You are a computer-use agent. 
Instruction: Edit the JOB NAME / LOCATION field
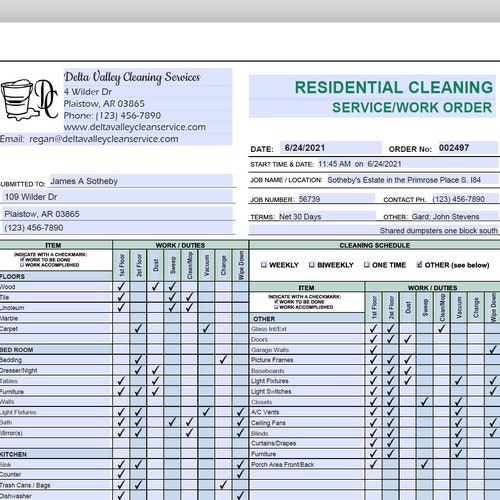(413, 180)
